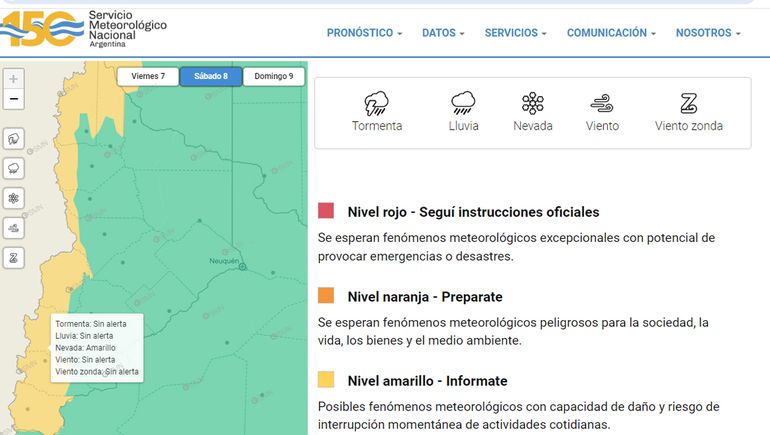Filter map by wind icon in sidebar
The image size is (770, 435).
[14, 228]
